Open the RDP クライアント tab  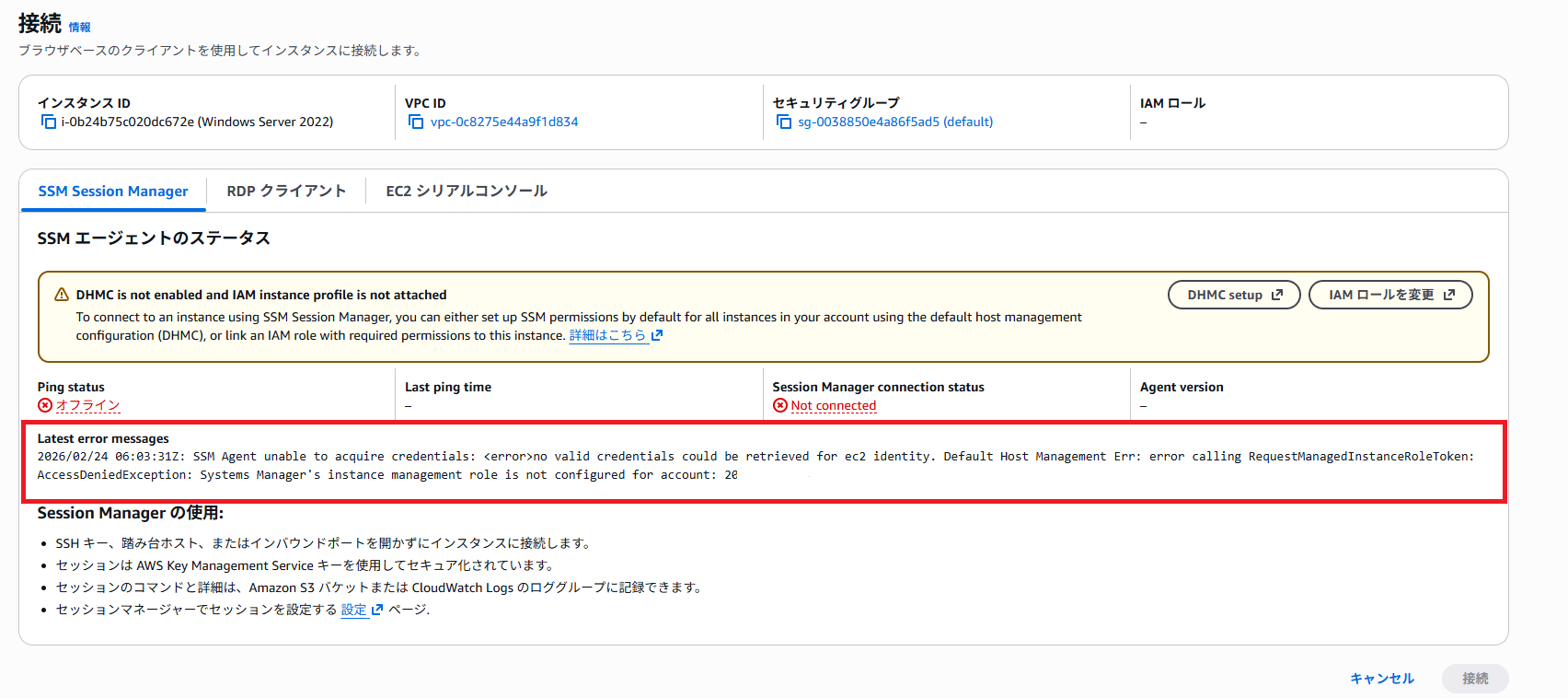[x=286, y=191]
